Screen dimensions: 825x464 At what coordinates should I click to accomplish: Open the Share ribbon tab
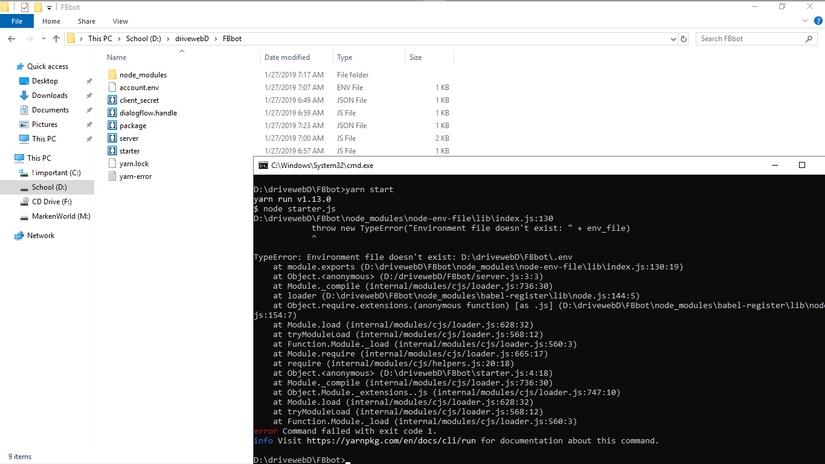click(86, 22)
